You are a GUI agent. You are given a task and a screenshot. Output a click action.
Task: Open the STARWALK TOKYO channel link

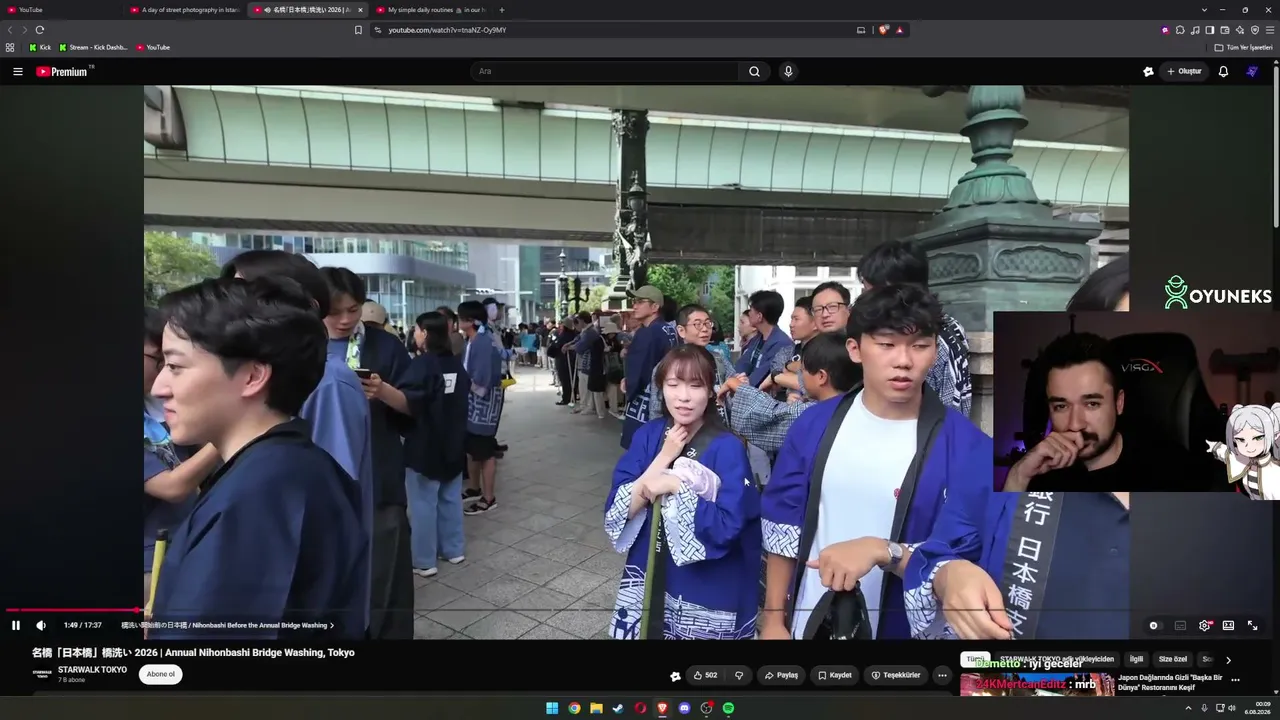click(x=92, y=669)
